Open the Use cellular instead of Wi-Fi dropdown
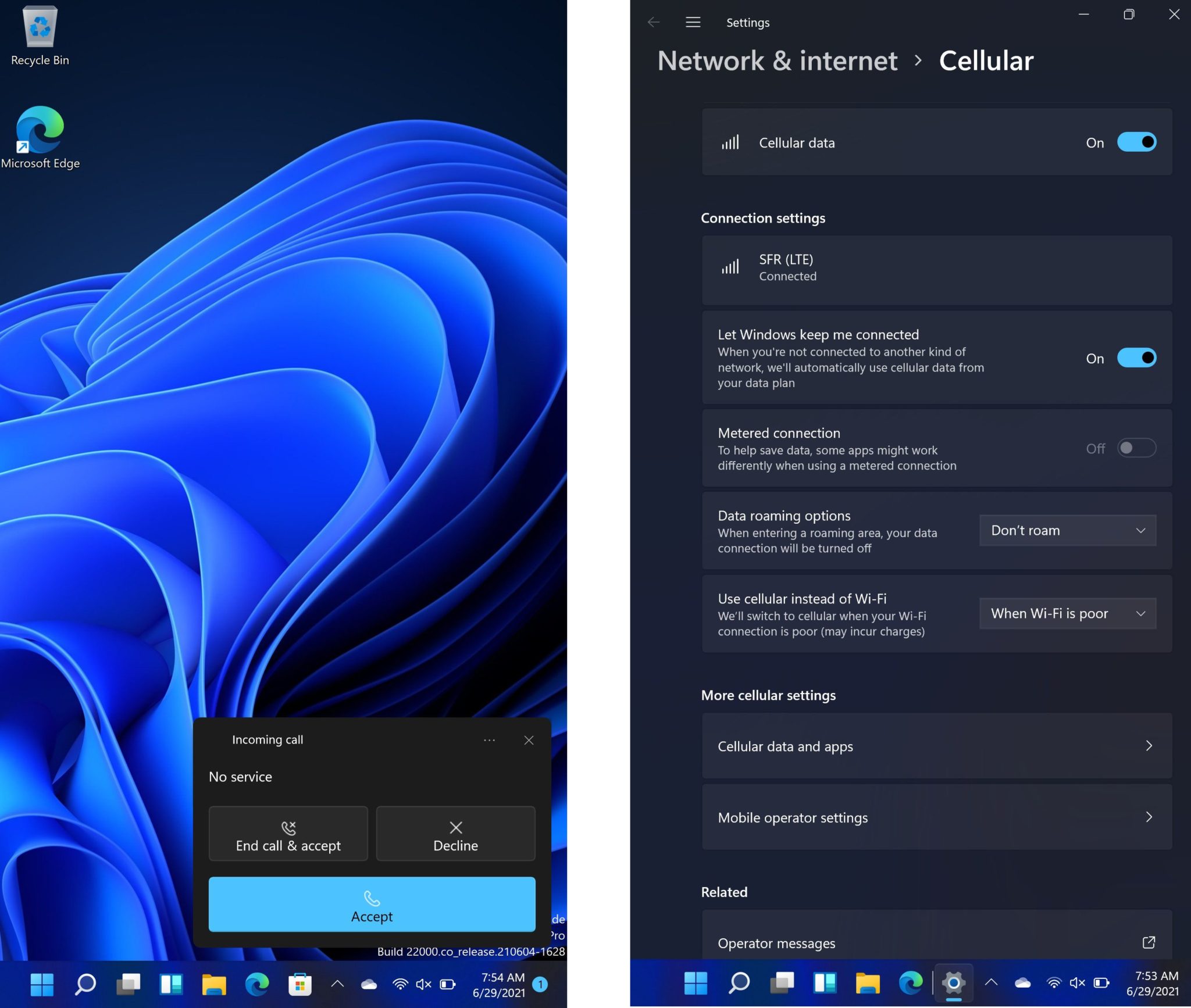Screen dimensions: 1191x1008 point(1067,613)
